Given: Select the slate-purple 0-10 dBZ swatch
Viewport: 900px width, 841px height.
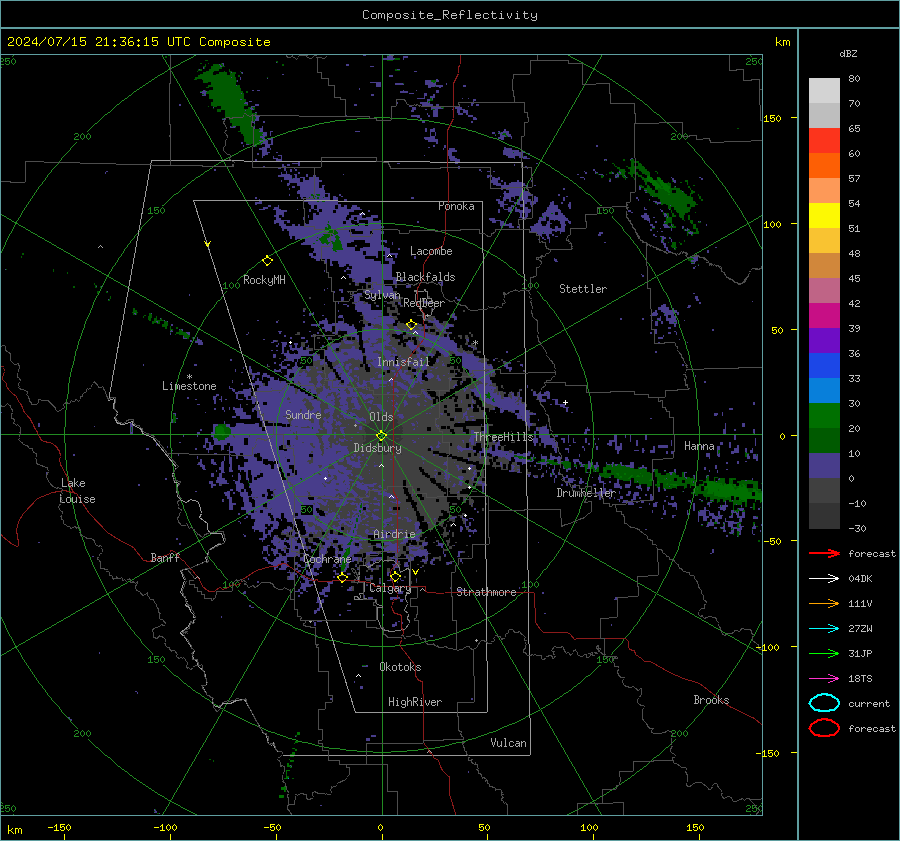Looking at the screenshot, I should (x=824, y=465).
